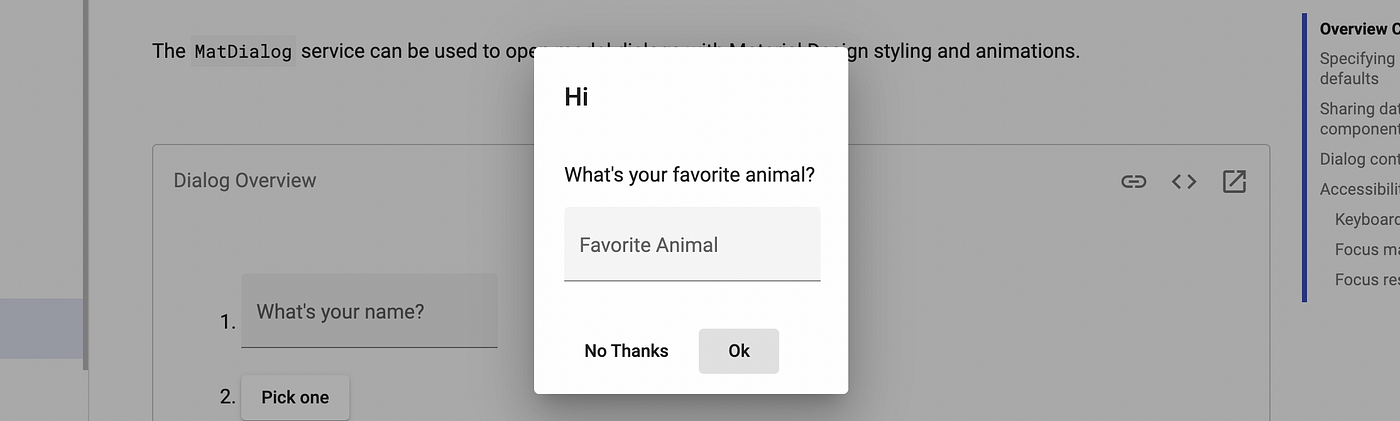
Task: Select the highlighted item in left navigation
Action: (x=41, y=328)
